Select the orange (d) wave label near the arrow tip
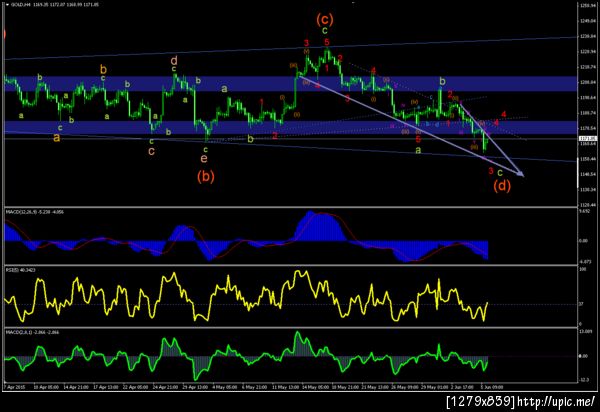This screenshot has height=412, width=600. tap(502, 186)
